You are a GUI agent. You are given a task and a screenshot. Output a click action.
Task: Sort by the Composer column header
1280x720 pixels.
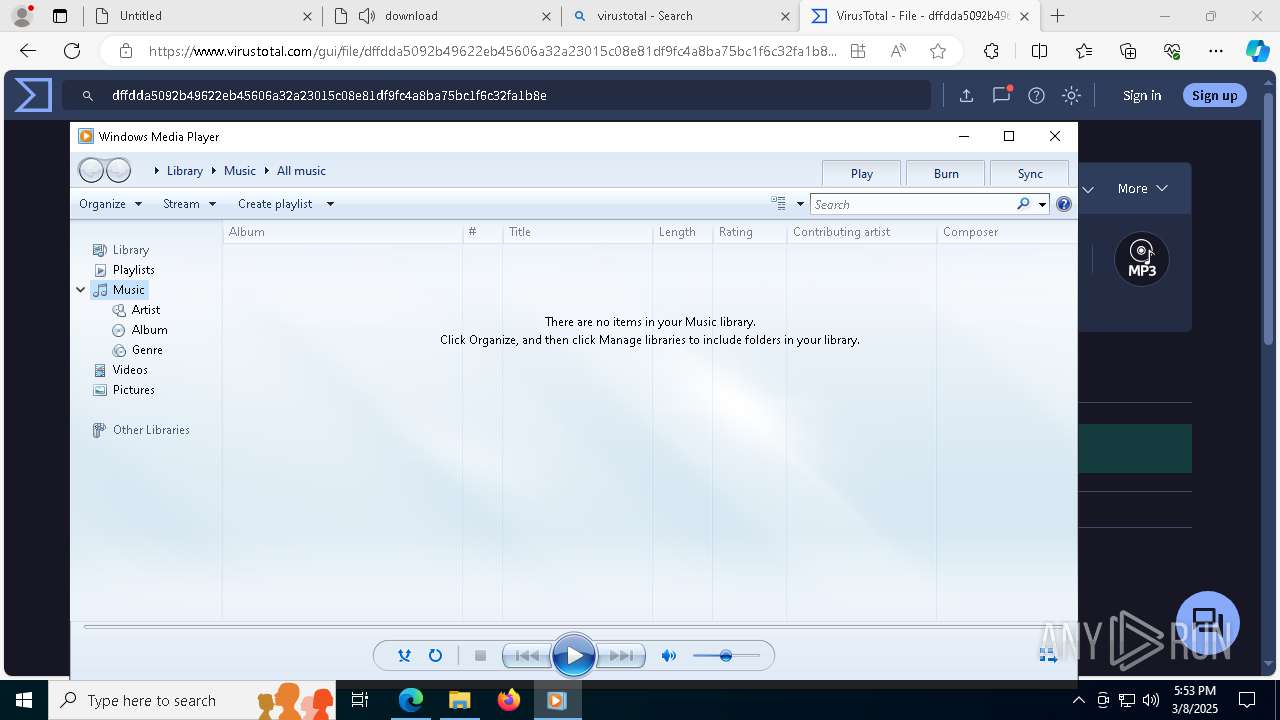point(1006,232)
